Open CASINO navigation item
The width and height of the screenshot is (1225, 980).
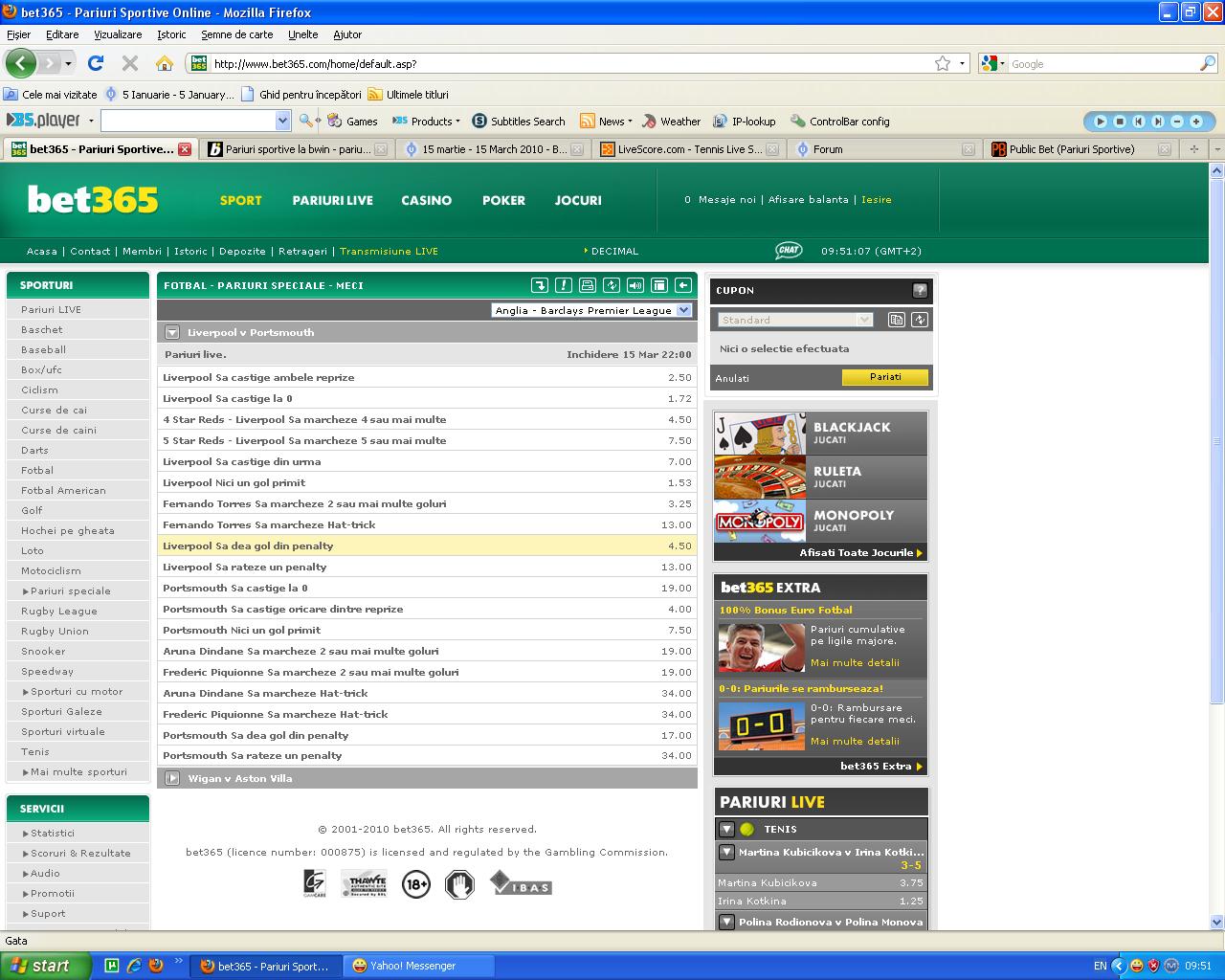pyautogui.click(x=426, y=200)
